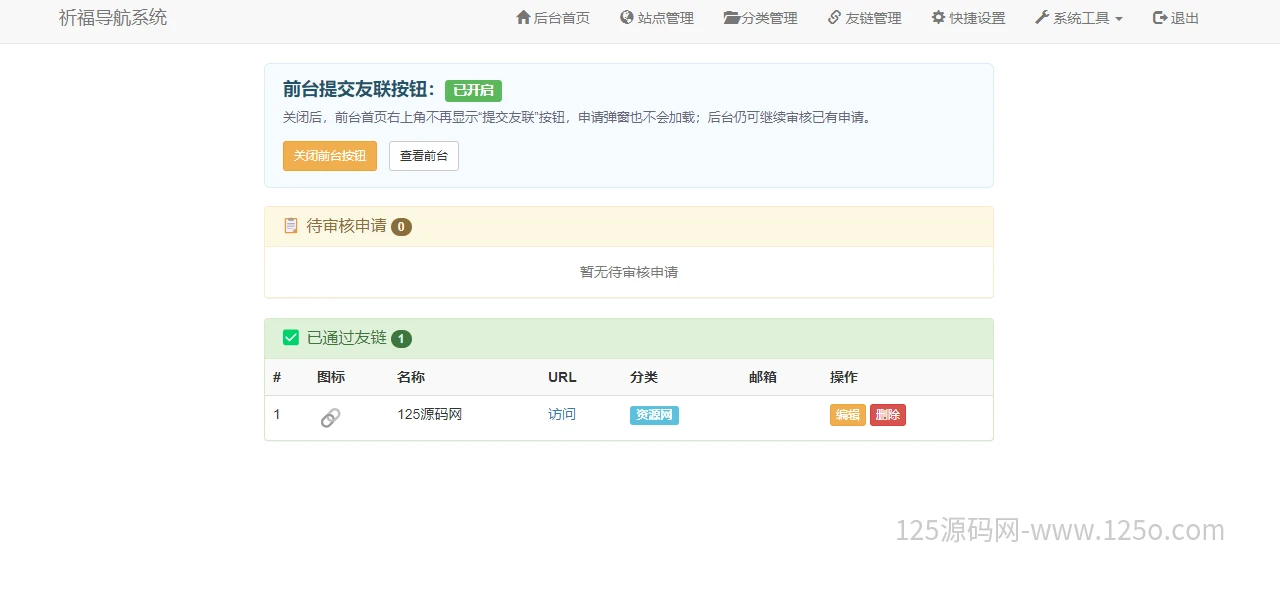Open the 访问 link for 125源码网
The height and width of the screenshot is (595, 1280).
point(562,414)
